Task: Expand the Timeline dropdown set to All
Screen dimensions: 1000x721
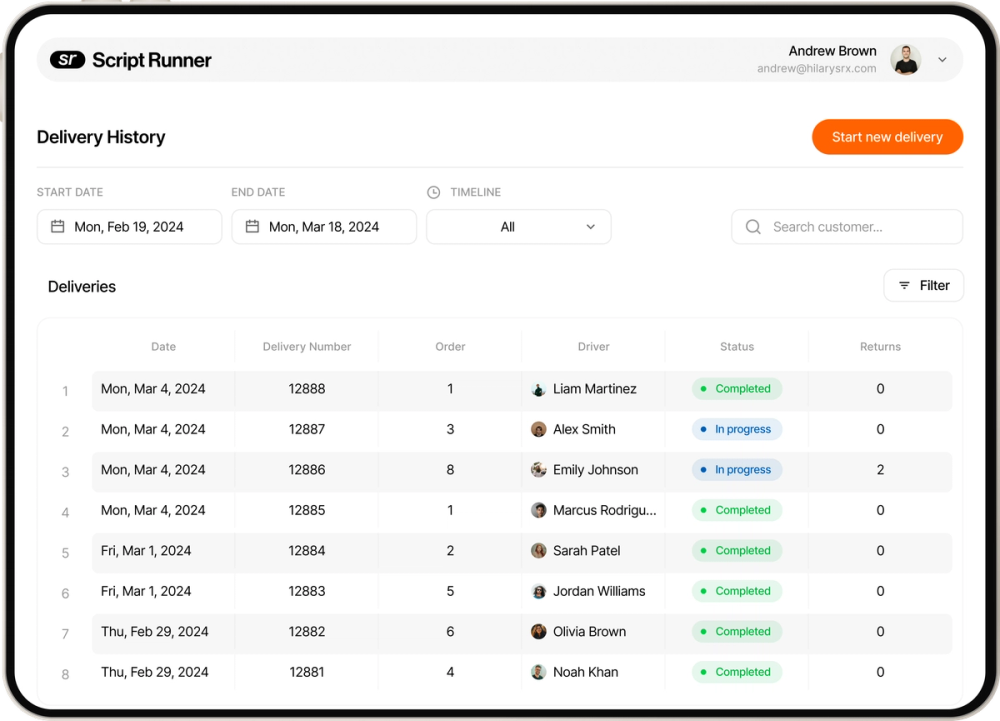Action: click(x=518, y=227)
